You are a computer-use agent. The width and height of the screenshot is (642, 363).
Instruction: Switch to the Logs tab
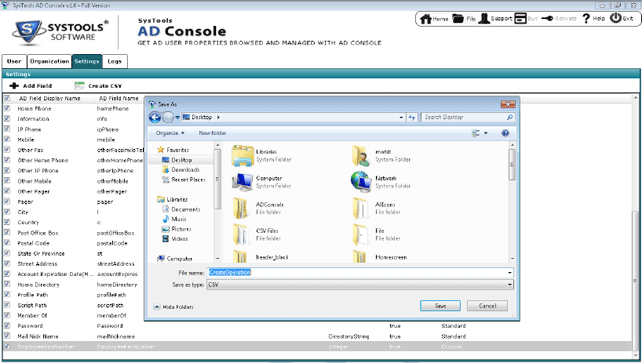point(115,61)
